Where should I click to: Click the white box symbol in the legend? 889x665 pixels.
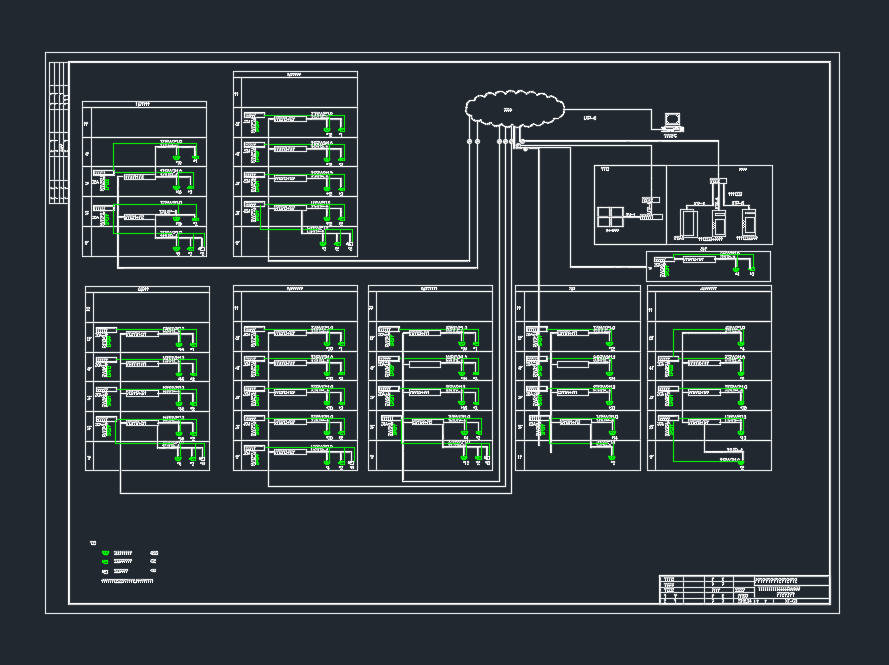[x=105, y=571]
